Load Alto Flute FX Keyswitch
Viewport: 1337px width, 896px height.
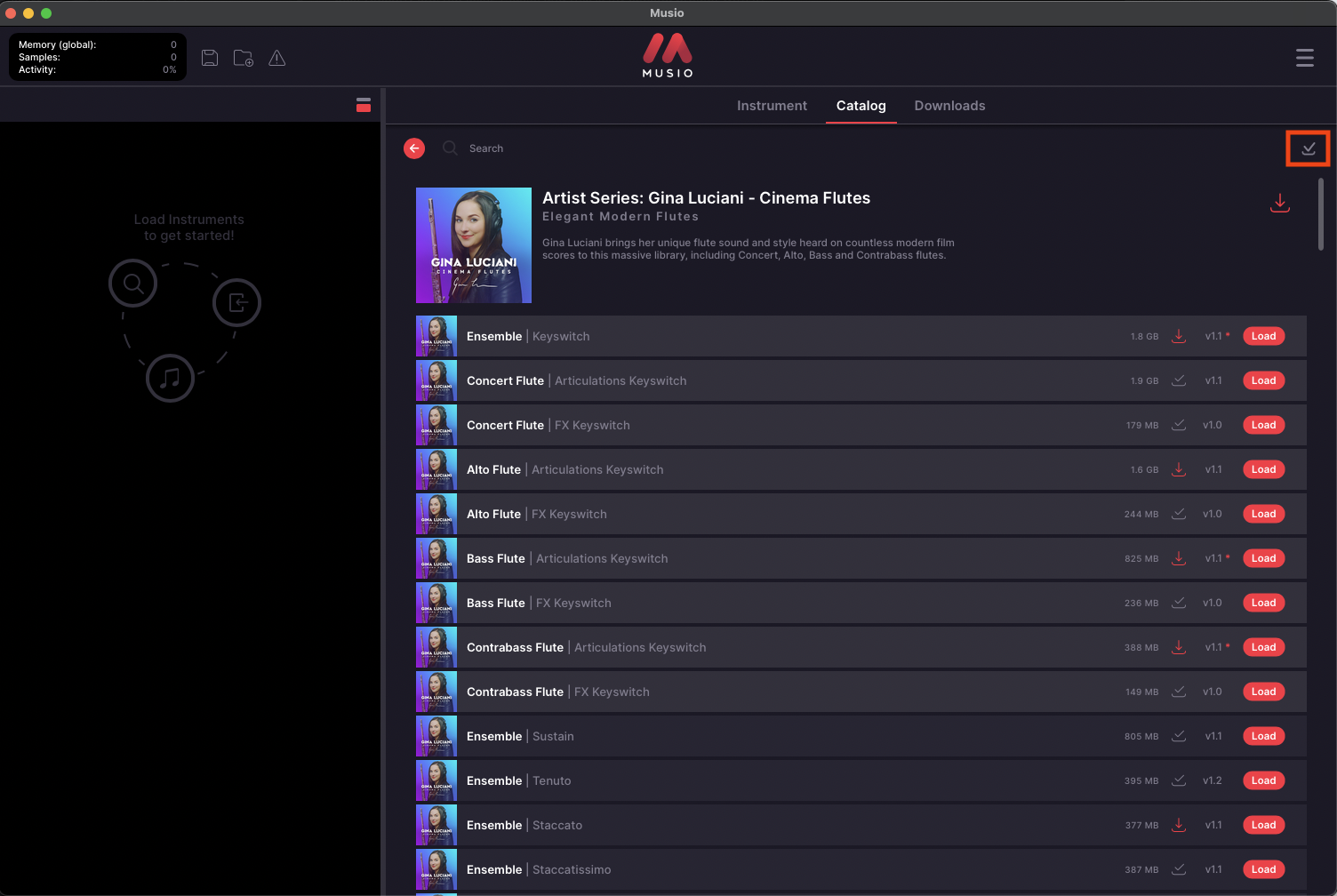click(1263, 514)
